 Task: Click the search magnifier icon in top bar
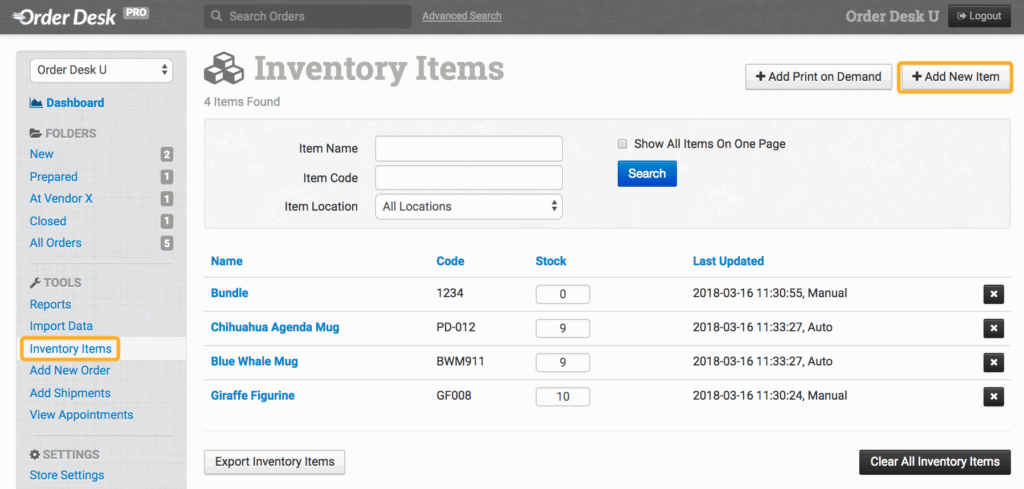click(x=216, y=17)
